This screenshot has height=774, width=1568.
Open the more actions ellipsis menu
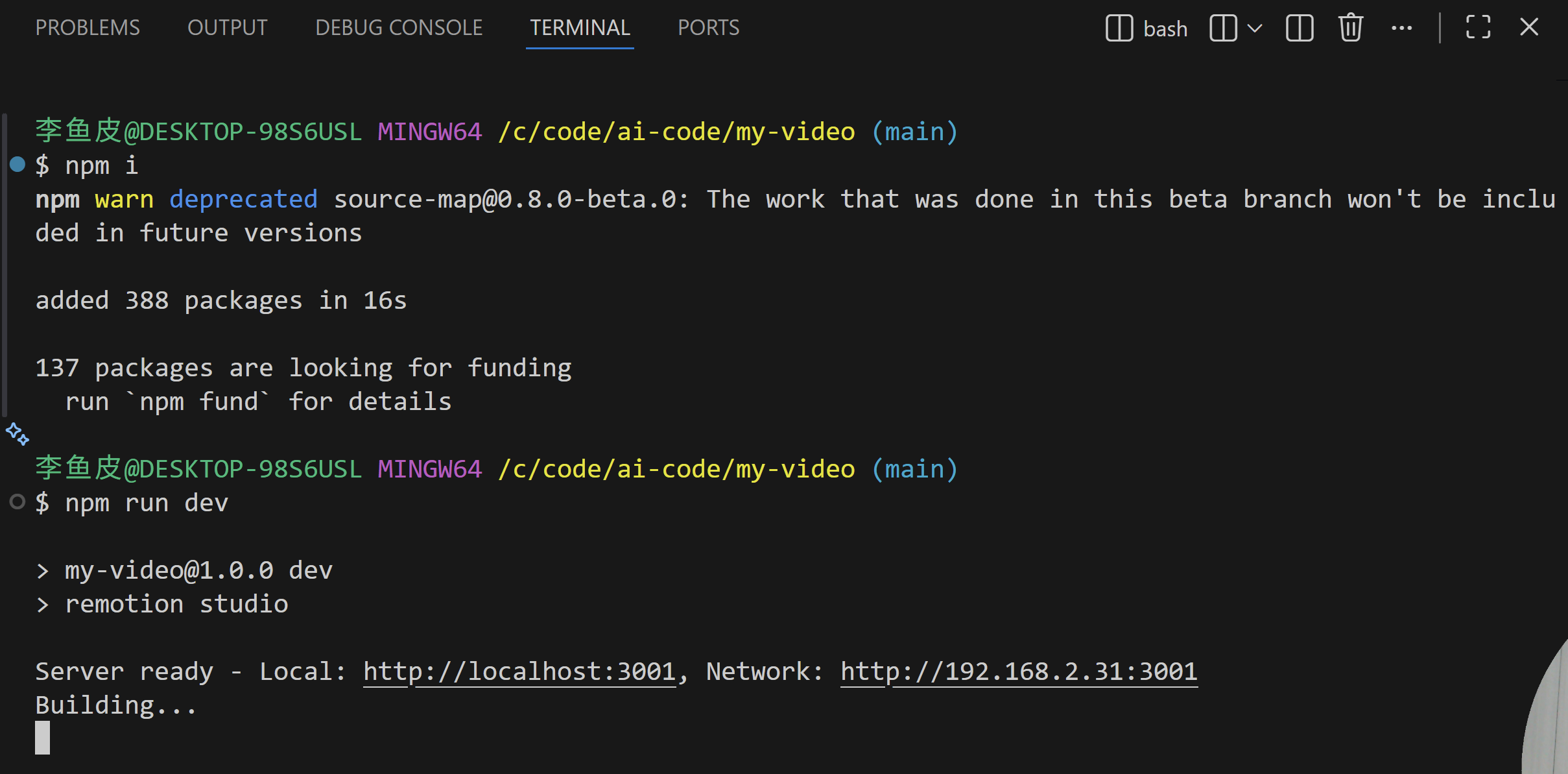click(x=1401, y=28)
